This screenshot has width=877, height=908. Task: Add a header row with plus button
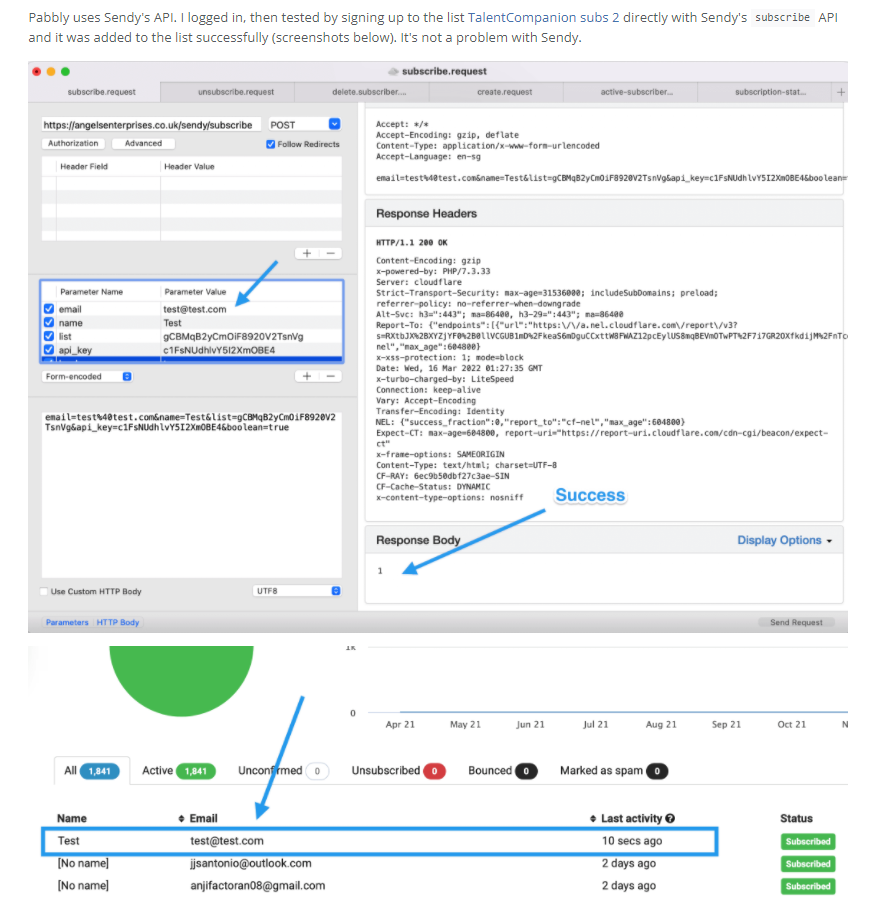(306, 253)
